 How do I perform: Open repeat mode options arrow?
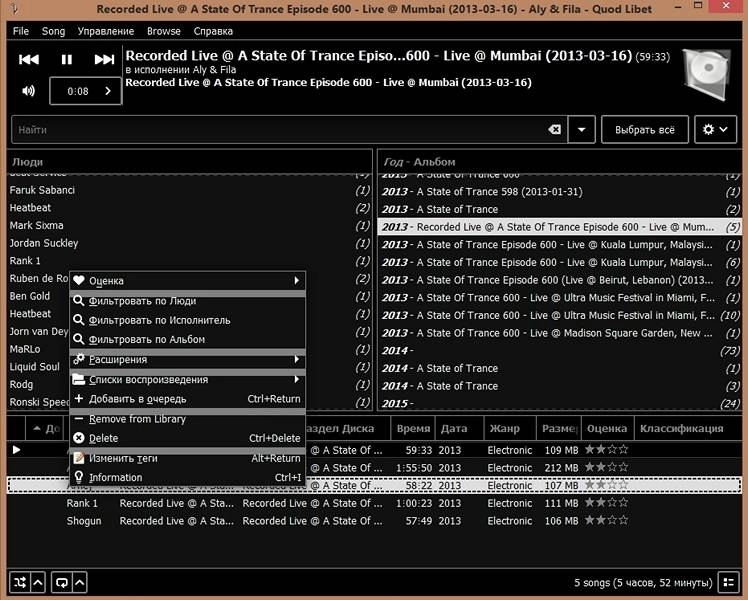coord(80,582)
